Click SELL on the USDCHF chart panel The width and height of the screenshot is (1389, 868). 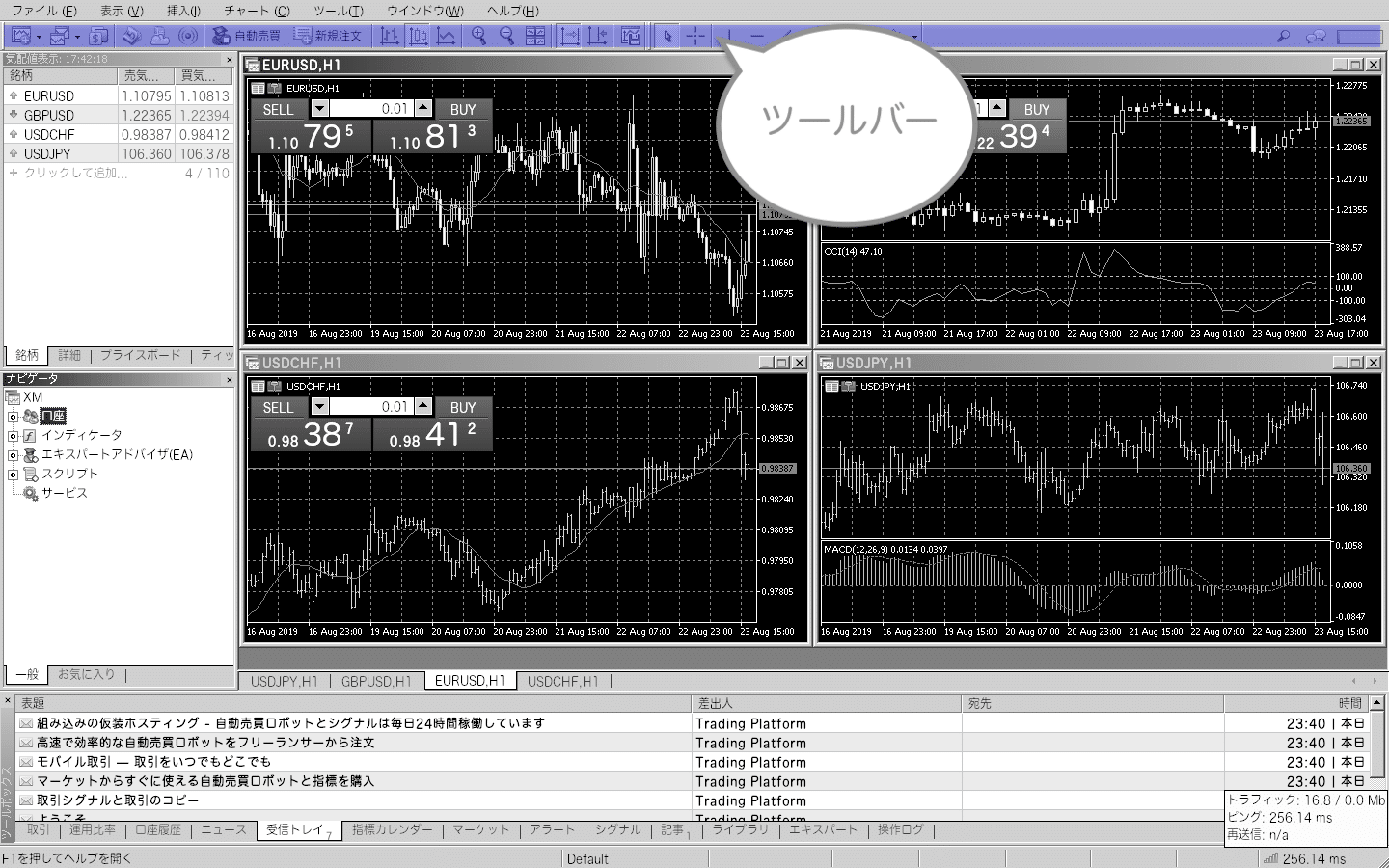[278, 408]
